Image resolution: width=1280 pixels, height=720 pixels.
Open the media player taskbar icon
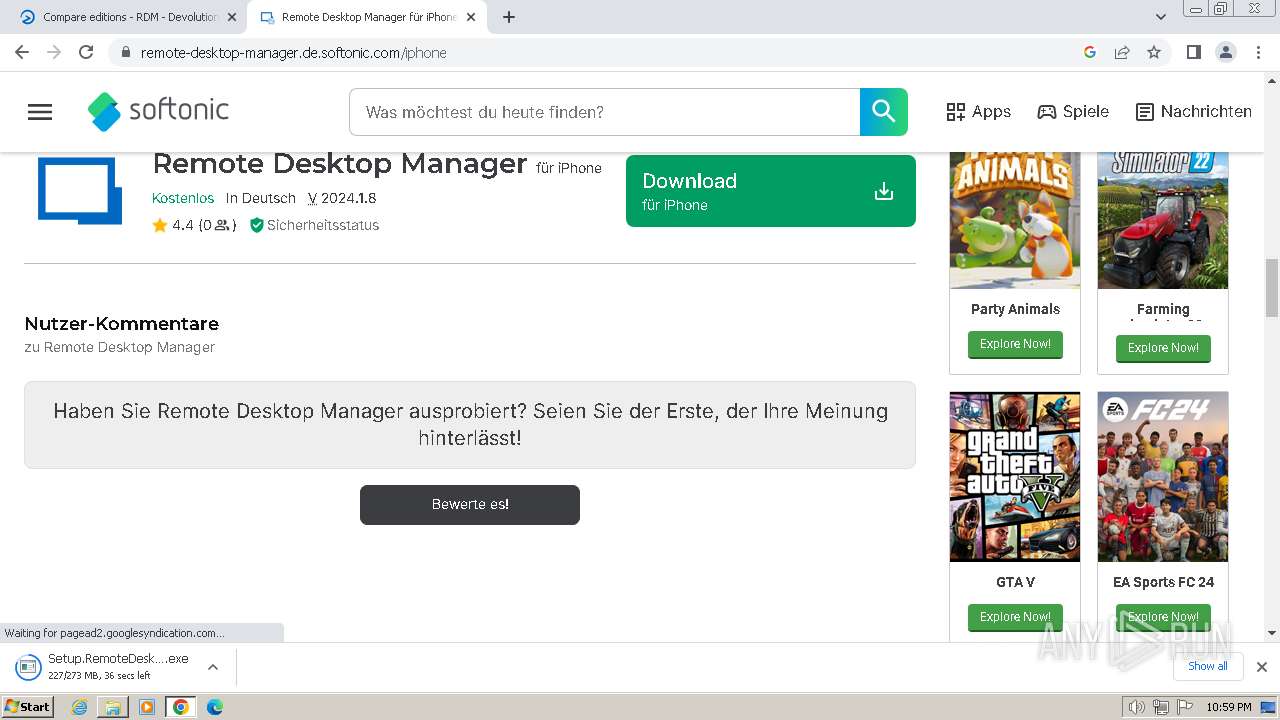tap(147, 707)
